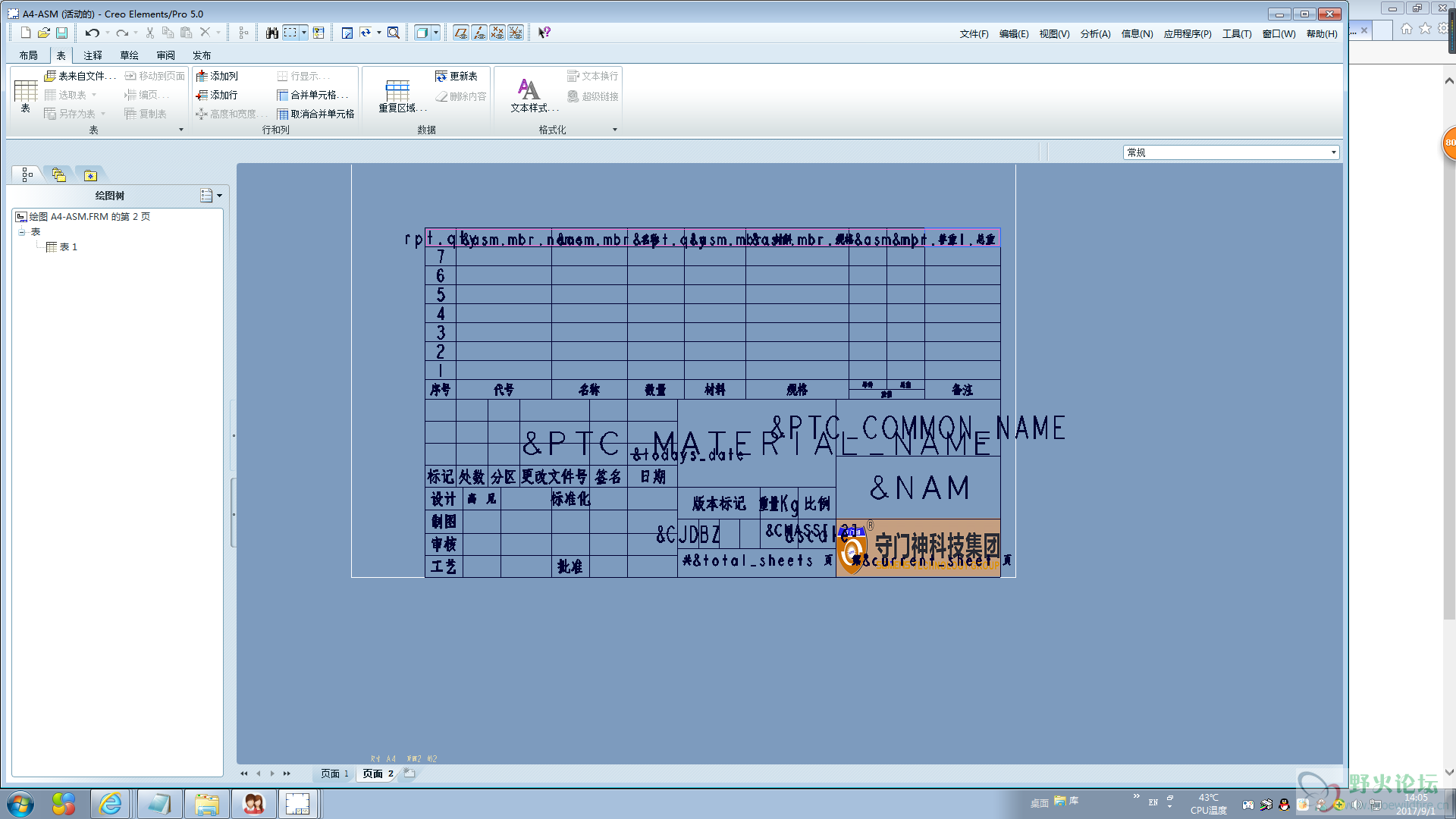Toggle datum plane display icon
Image resolution: width=1456 pixels, height=819 pixels.
461,33
